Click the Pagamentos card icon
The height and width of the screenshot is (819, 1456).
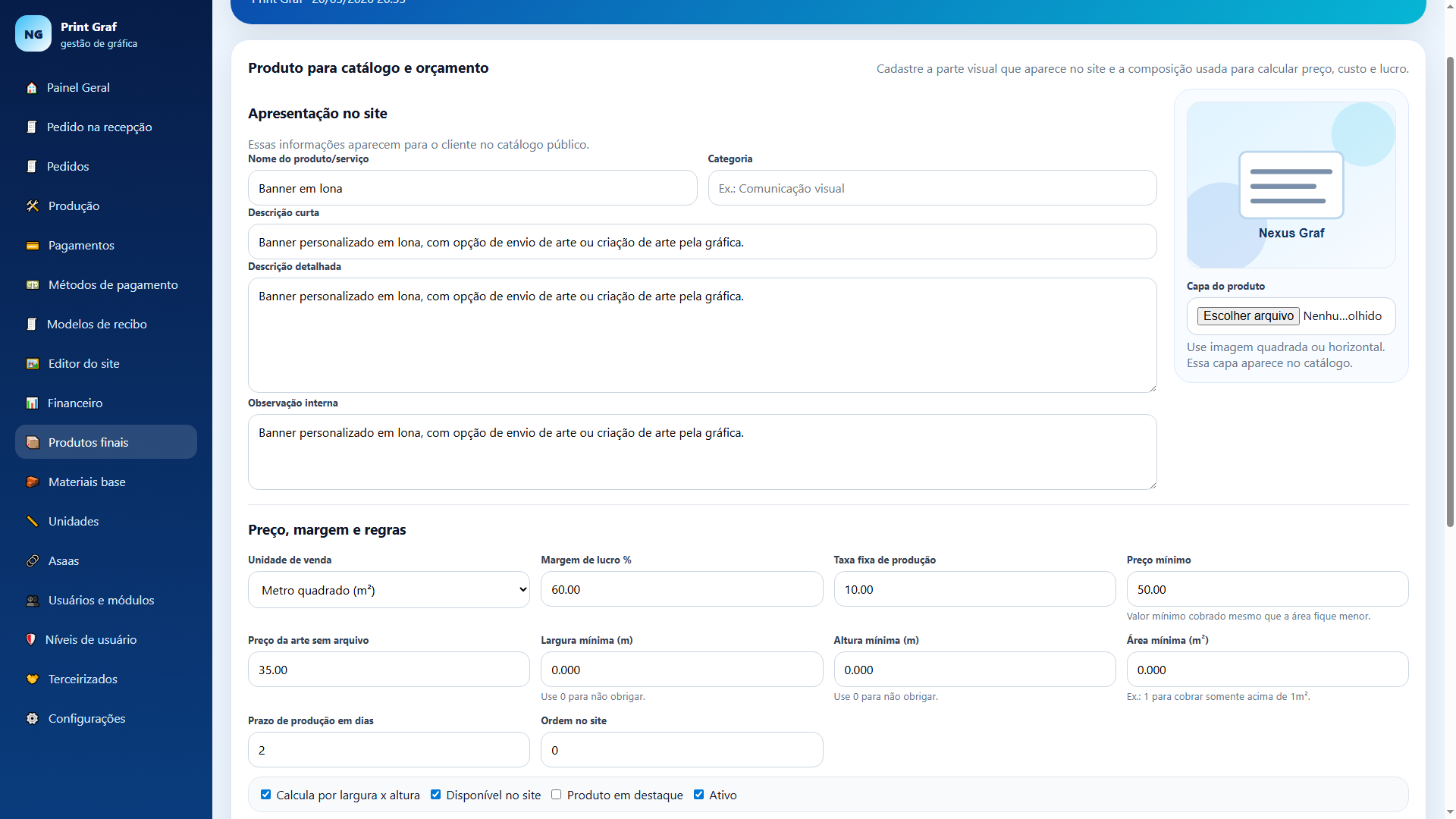click(33, 246)
